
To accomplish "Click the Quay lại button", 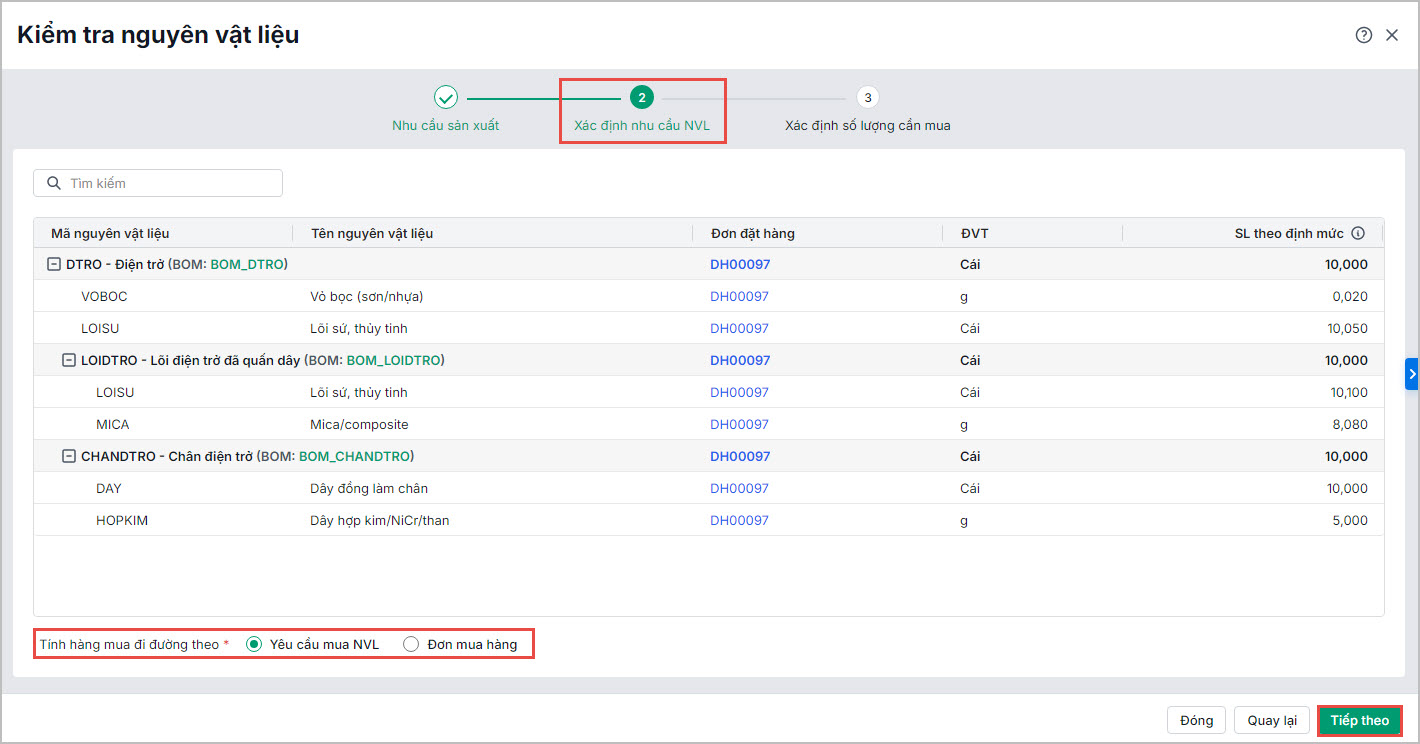I will pos(1272,720).
